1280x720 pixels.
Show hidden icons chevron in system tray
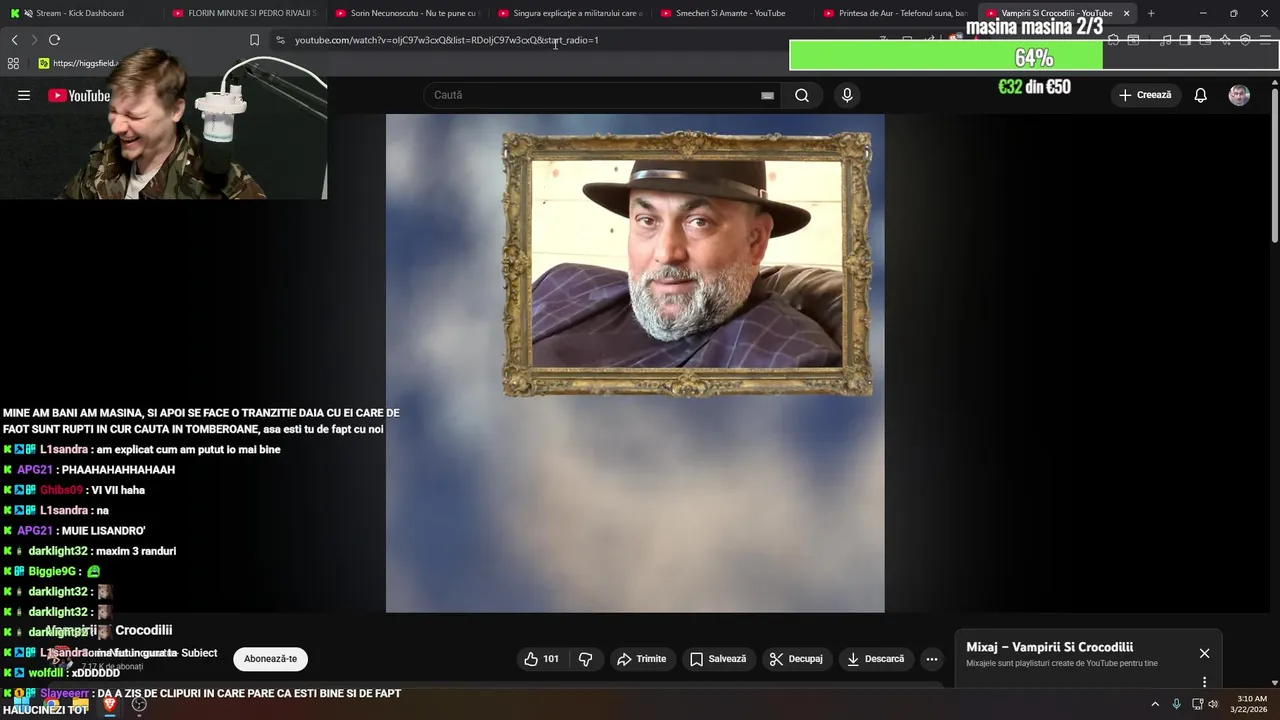point(1155,704)
